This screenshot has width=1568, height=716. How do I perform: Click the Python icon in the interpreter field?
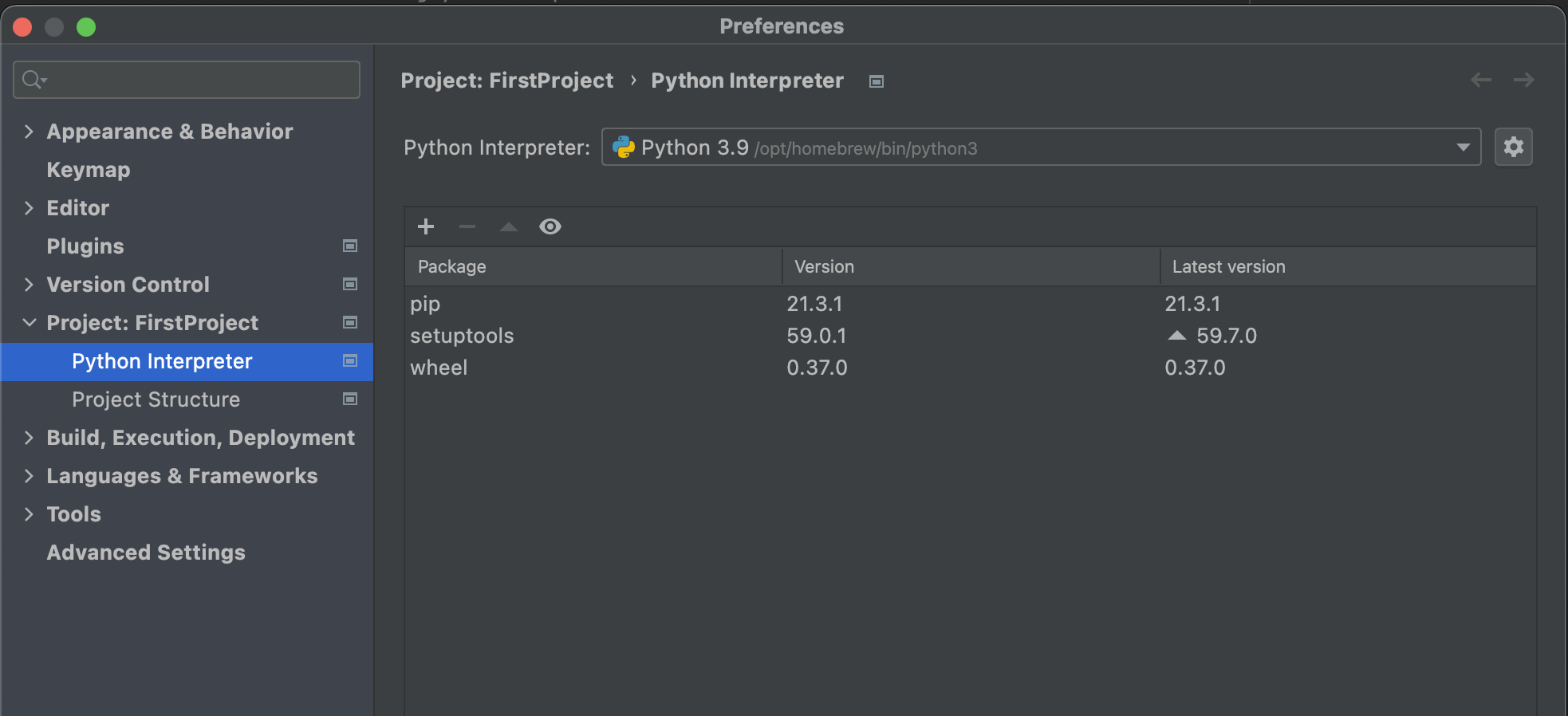tap(624, 148)
